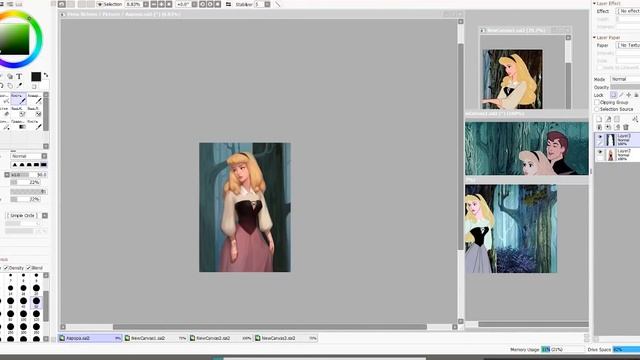Select the Shape tool beside Text tool
640x360 pixels.
click(10, 76)
